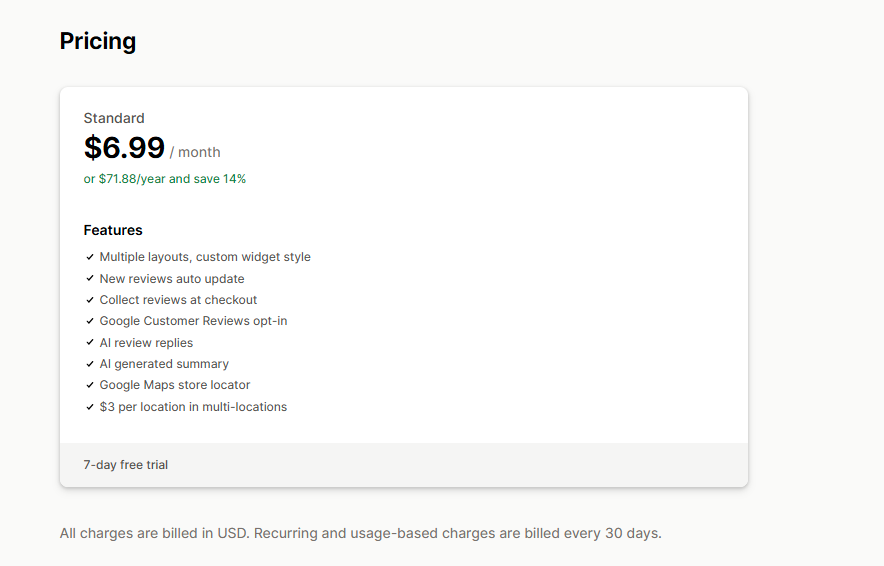Image resolution: width=884 pixels, height=566 pixels.
Task: Click the checkmark next to Google Customer Reviews opt-in
Action: 90,321
